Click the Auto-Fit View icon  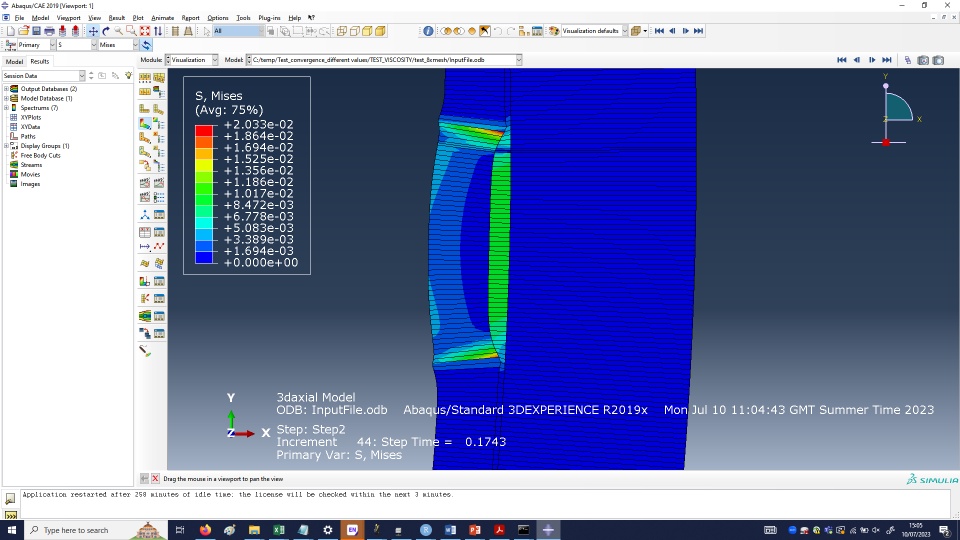tap(145, 31)
